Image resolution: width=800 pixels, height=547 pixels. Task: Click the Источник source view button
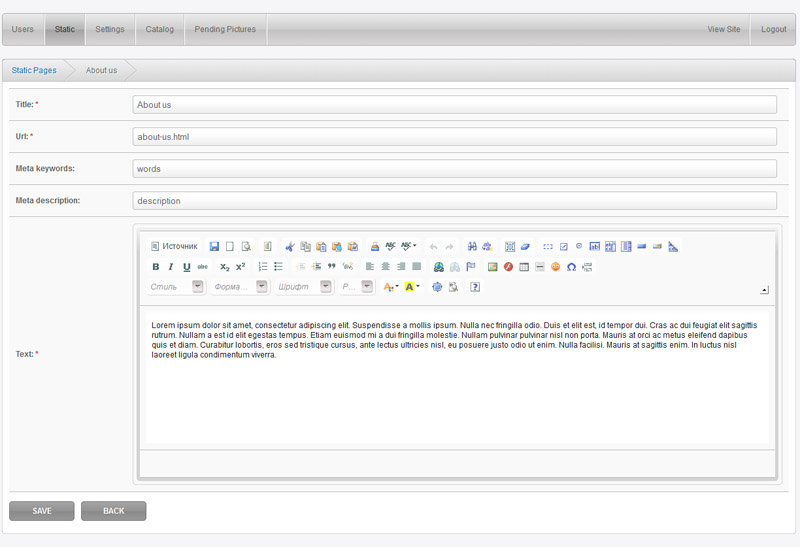click(x=174, y=246)
